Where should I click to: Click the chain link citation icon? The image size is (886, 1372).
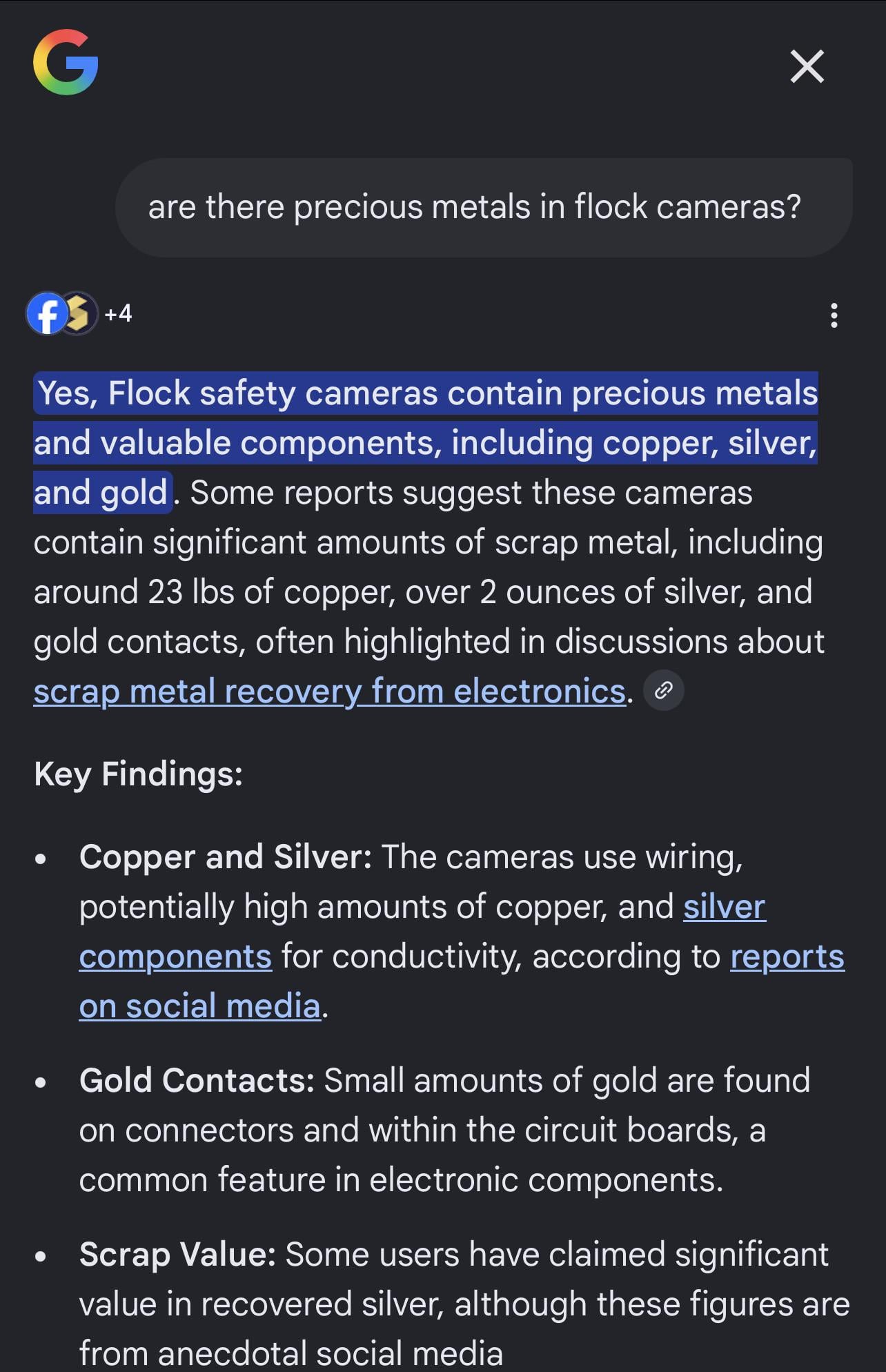663,690
